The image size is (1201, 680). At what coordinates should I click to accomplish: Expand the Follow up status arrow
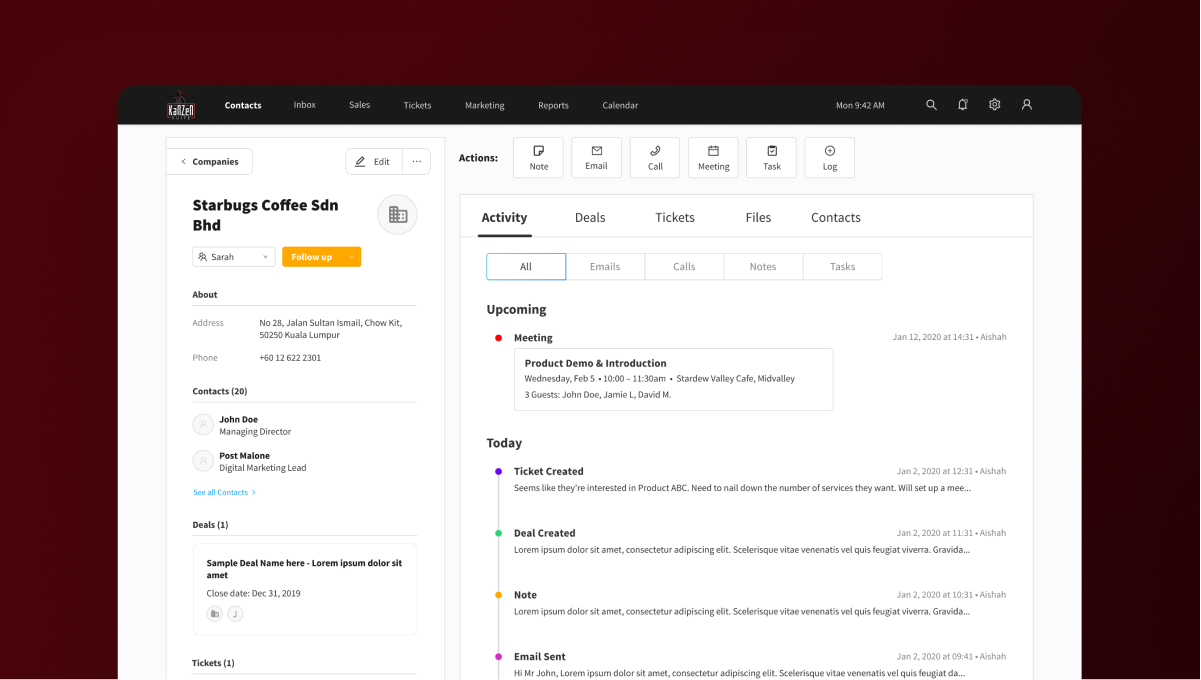tap(351, 257)
